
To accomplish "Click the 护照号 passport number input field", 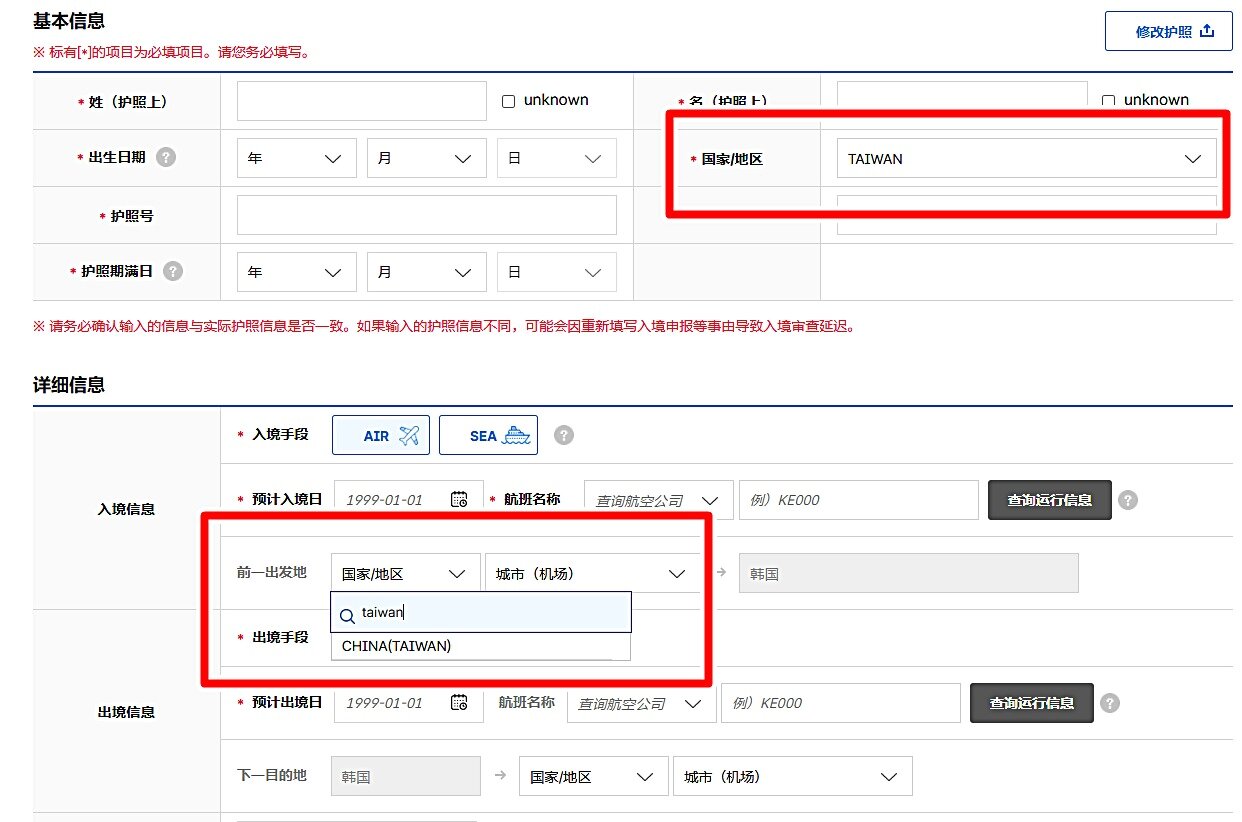I will point(426,215).
